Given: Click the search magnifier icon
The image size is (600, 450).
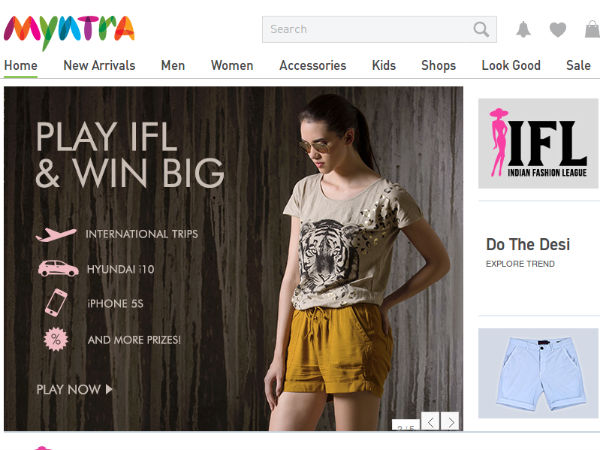Looking at the screenshot, I should coord(482,29).
